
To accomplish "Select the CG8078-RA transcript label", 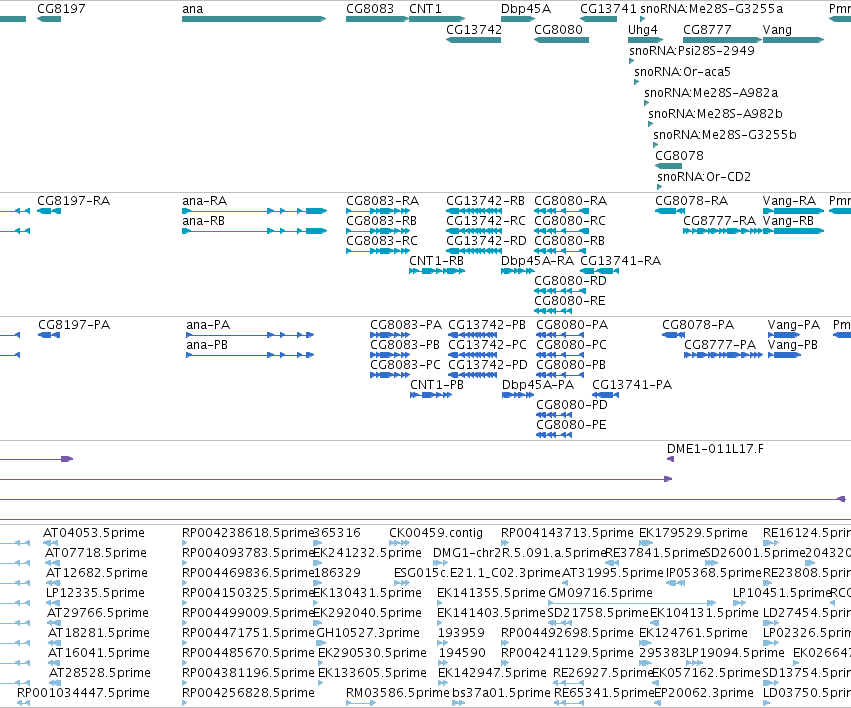I will tap(691, 201).
